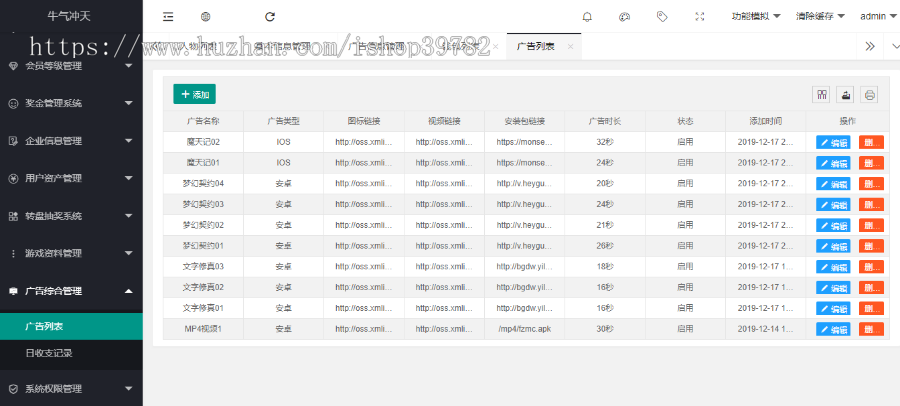Open the column filter icon above table
This screenshot has width=900, height=406.
point(821,95)
